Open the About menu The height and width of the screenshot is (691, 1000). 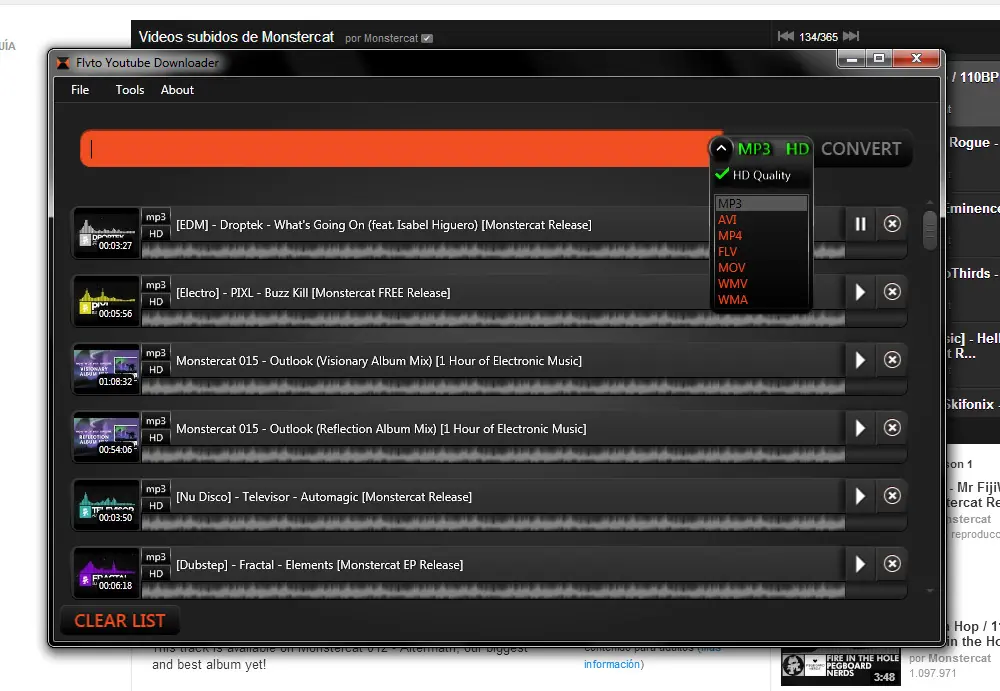pyautogui.click(x=177, y=90)
